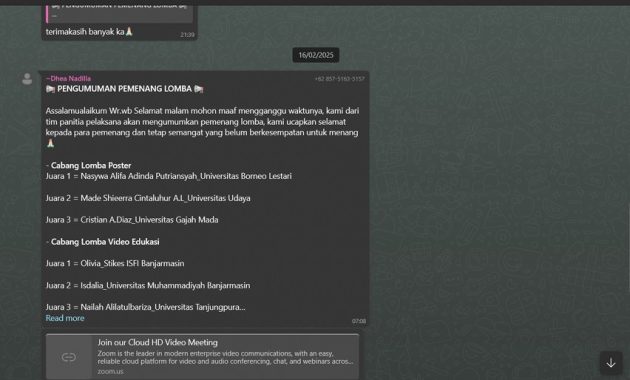Click the text 'Cabang Lomba Poster'
This screenshot has width=630, height=380.
[91, 165]
